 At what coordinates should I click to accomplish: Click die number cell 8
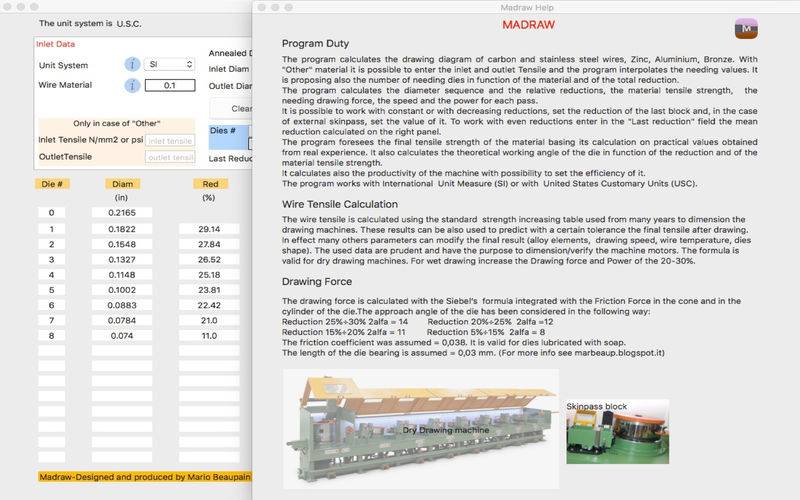pos(52,336)
